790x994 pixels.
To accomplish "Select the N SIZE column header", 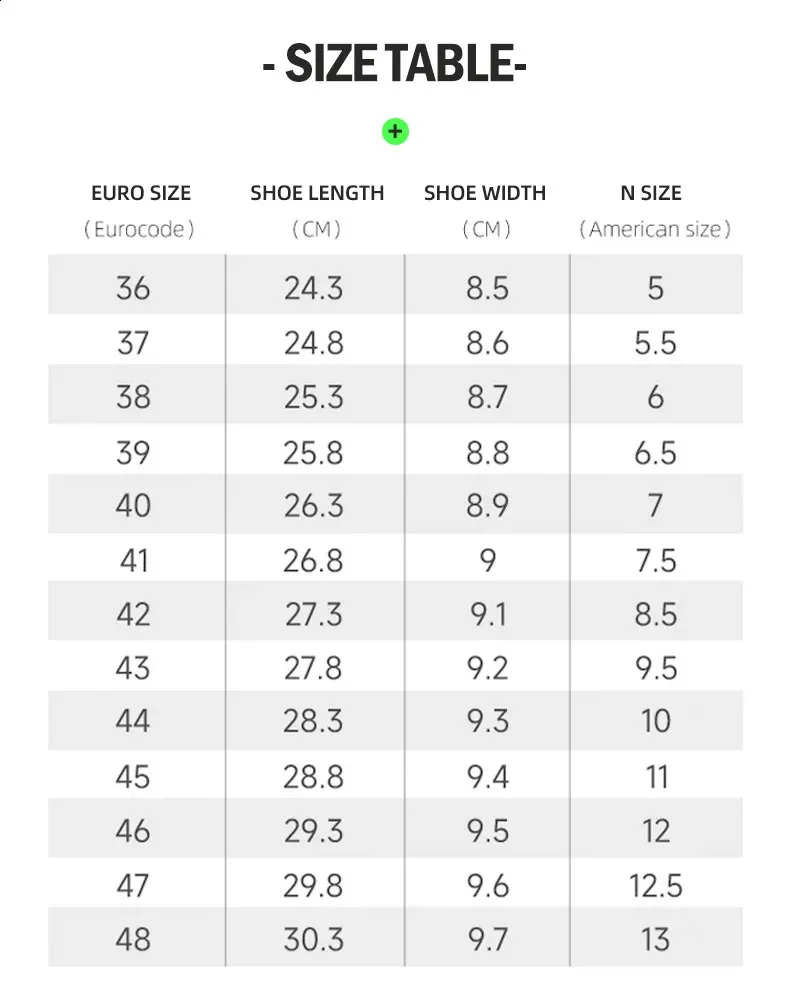I will 657,193.
